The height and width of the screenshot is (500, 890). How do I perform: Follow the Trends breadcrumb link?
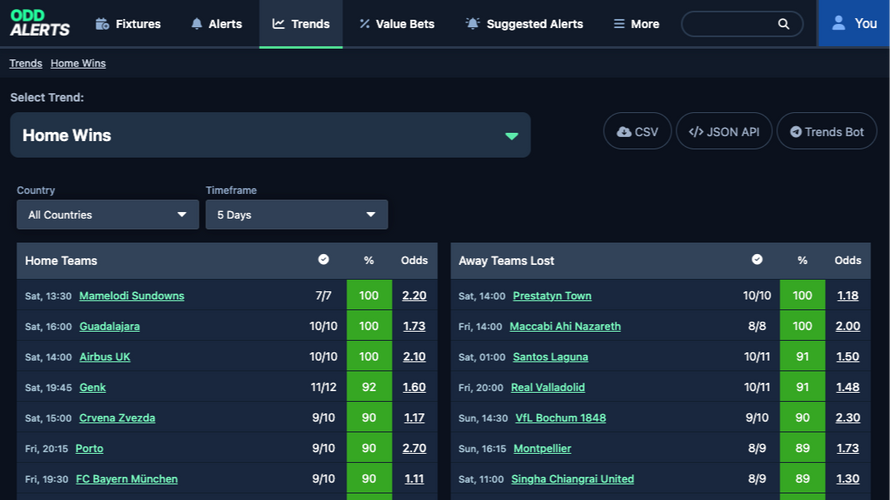coord(26,63)
